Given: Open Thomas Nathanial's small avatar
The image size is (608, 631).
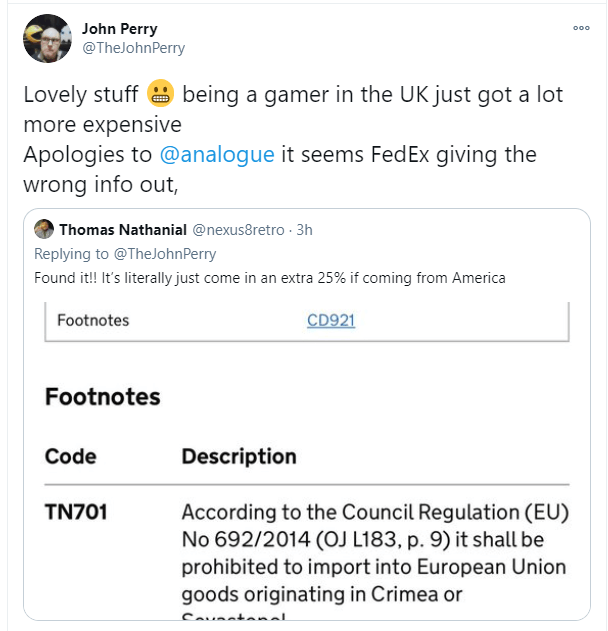Looking at the screenshot, I should click(44, 229).
